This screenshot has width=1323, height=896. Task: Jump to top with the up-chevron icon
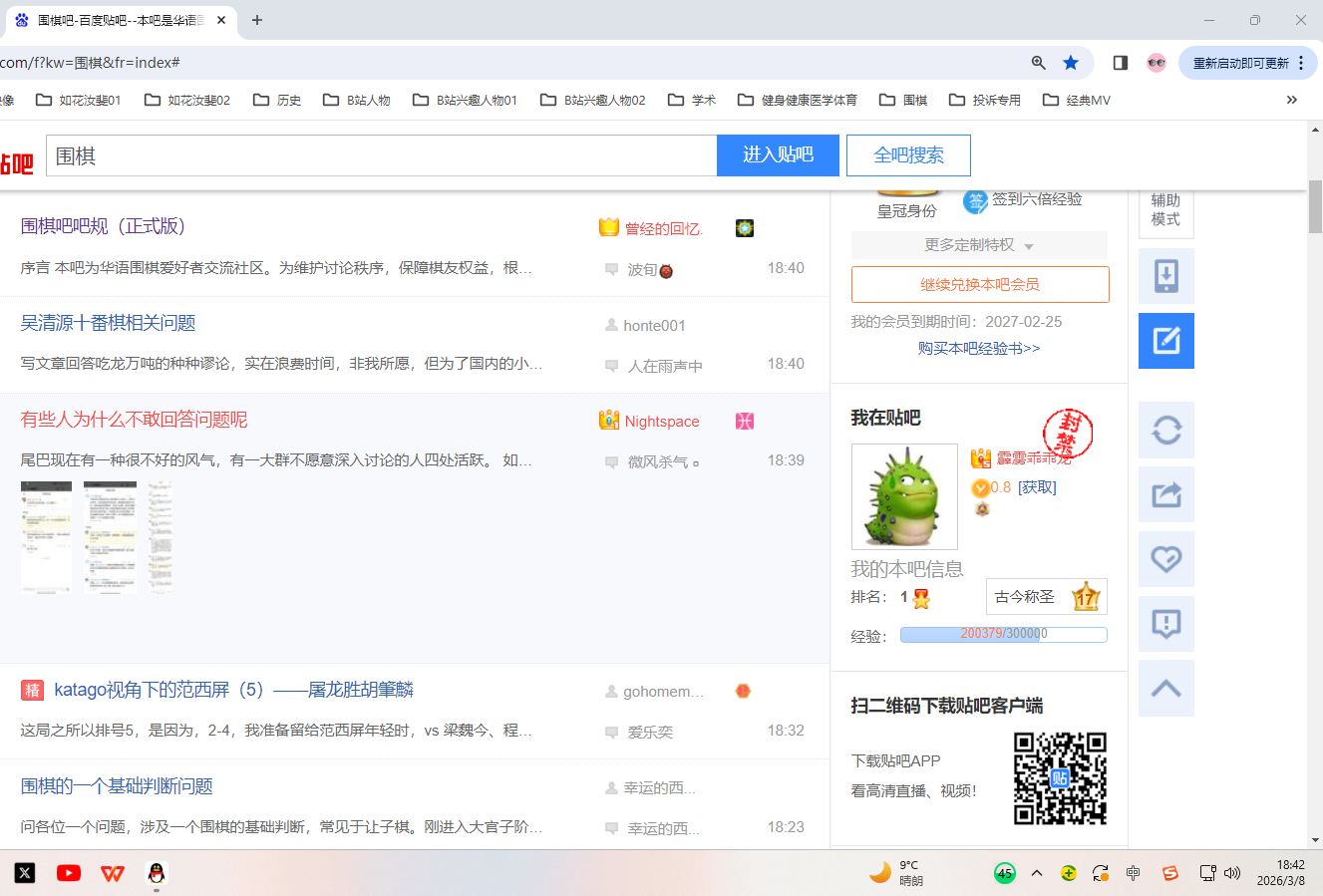(x=1165, y=689)
